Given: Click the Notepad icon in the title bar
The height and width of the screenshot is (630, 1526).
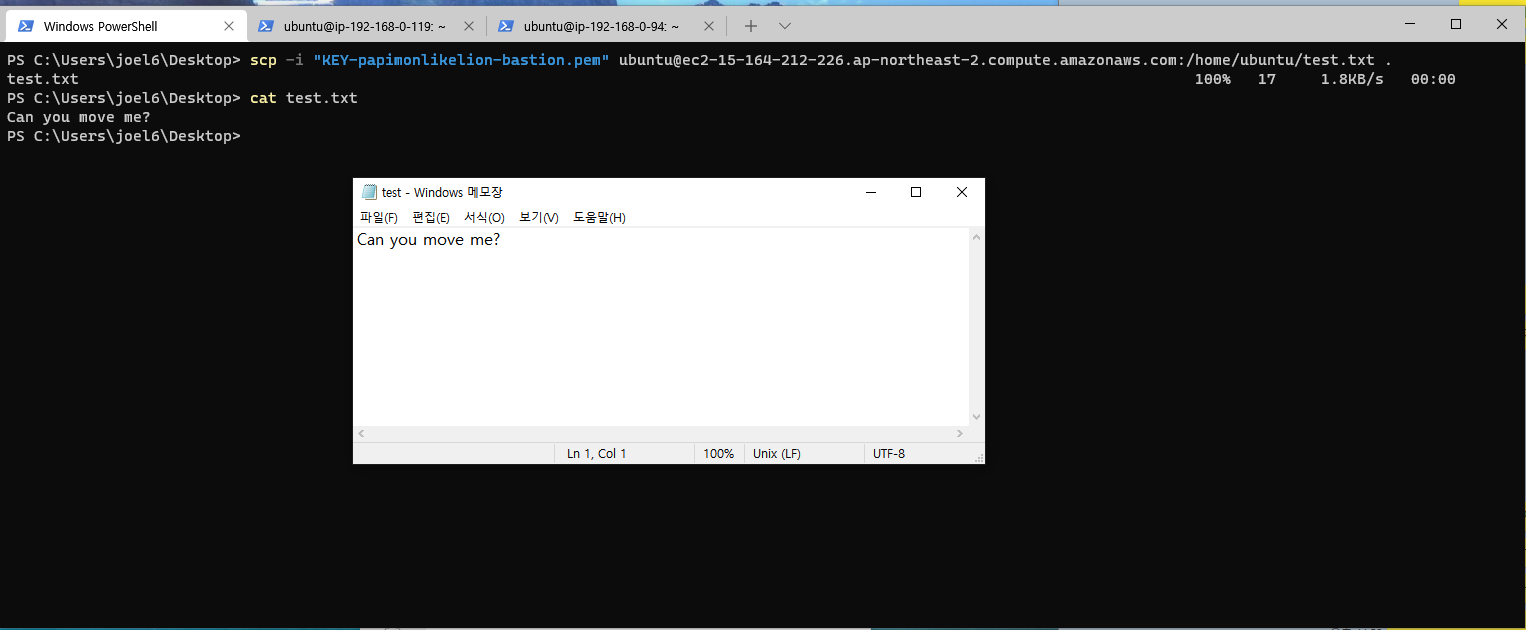Looking at the screenshot, I should tap(369, 193).
